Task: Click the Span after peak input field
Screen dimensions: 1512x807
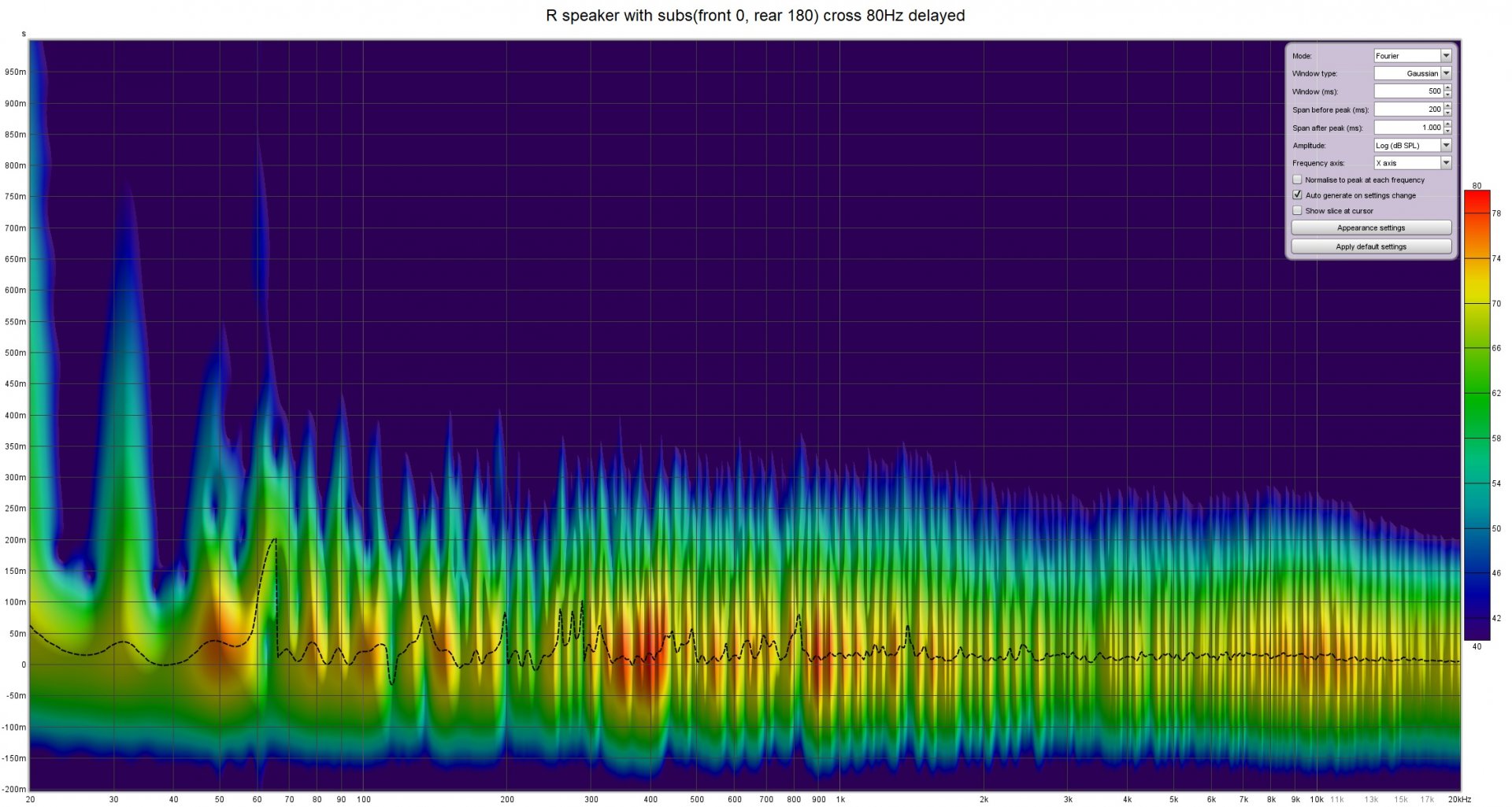Action: tap(1408, 128)
